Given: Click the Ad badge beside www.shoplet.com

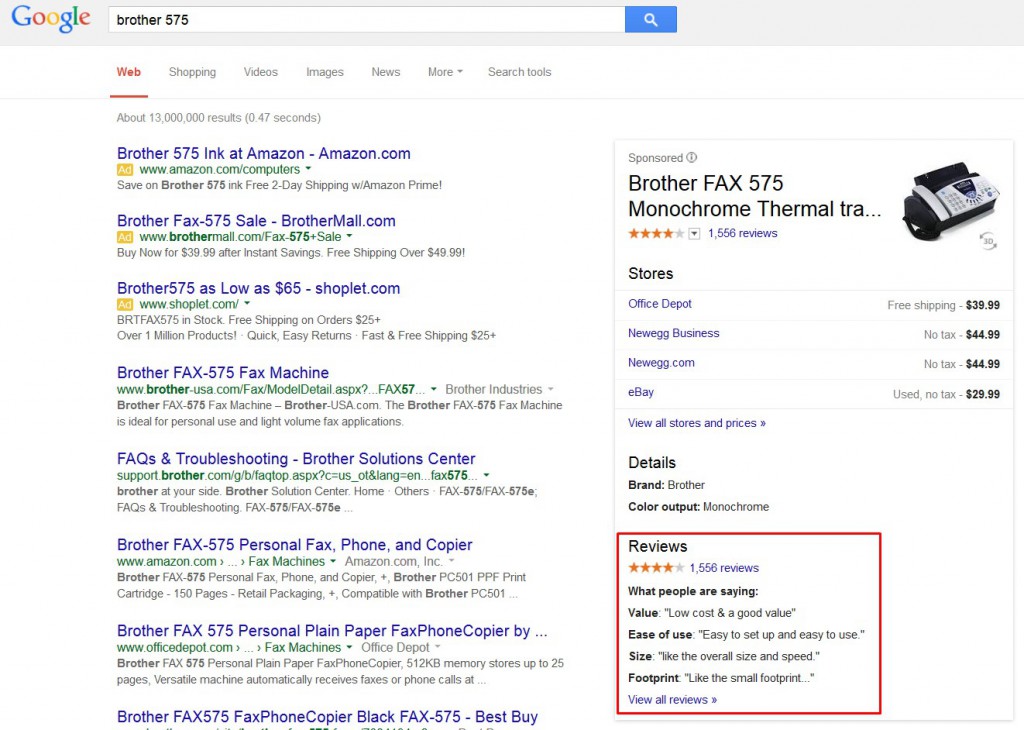Looking at the screenshot, I should coord(125,304).
